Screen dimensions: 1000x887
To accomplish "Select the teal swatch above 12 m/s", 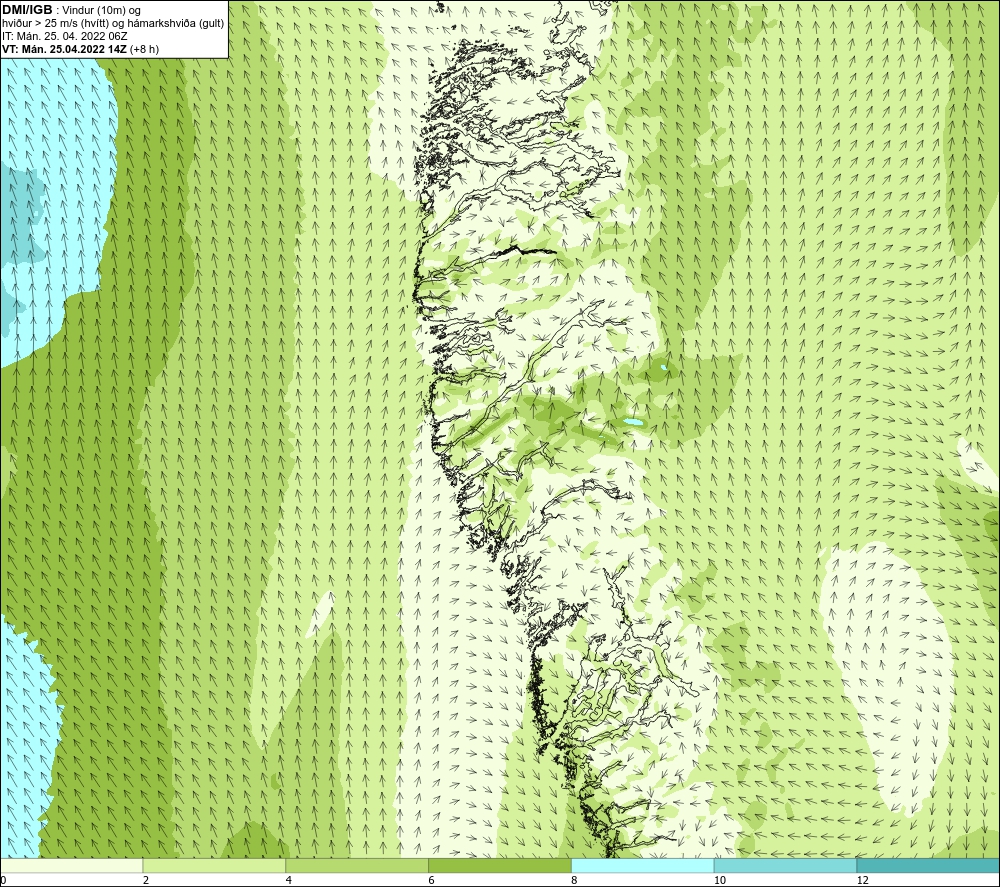I will point(929,865).
